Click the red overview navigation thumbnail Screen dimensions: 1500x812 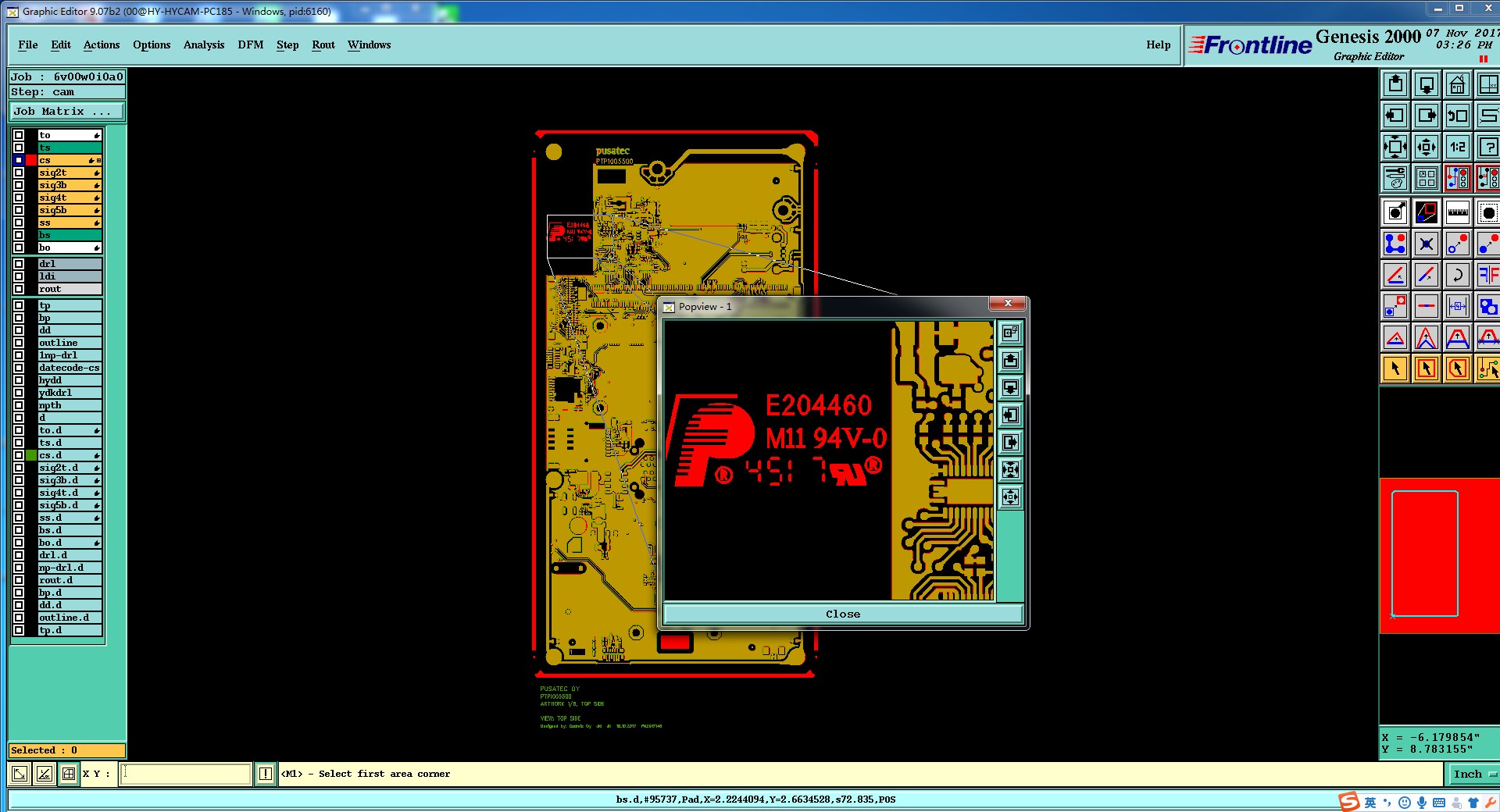click(1439, 556)
